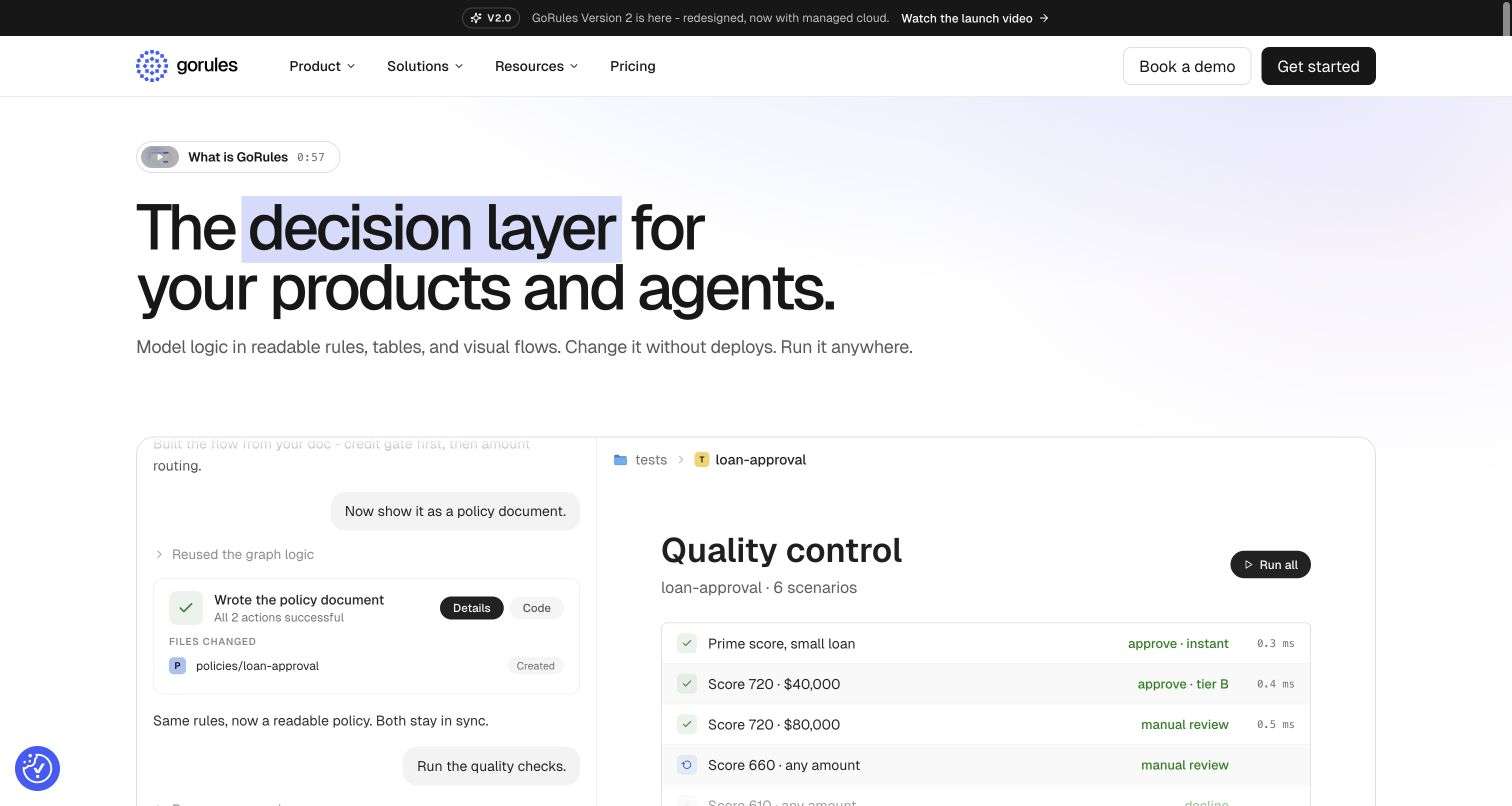1512x806 pixels.
Task: Click the GoRules logo icon
Action: [152, 66]
